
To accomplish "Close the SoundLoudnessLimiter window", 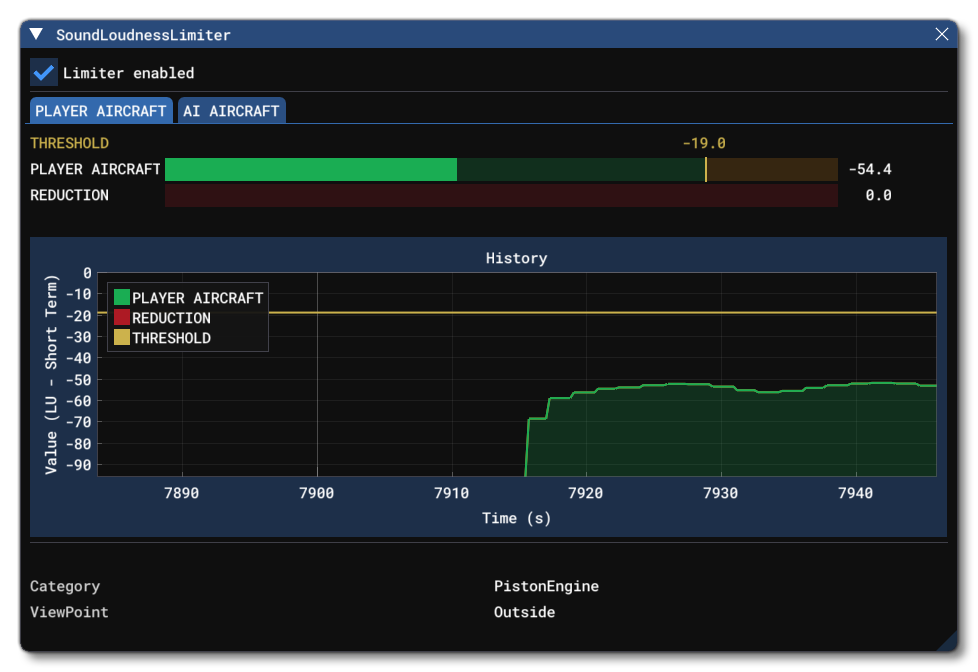I will (941, 35).
